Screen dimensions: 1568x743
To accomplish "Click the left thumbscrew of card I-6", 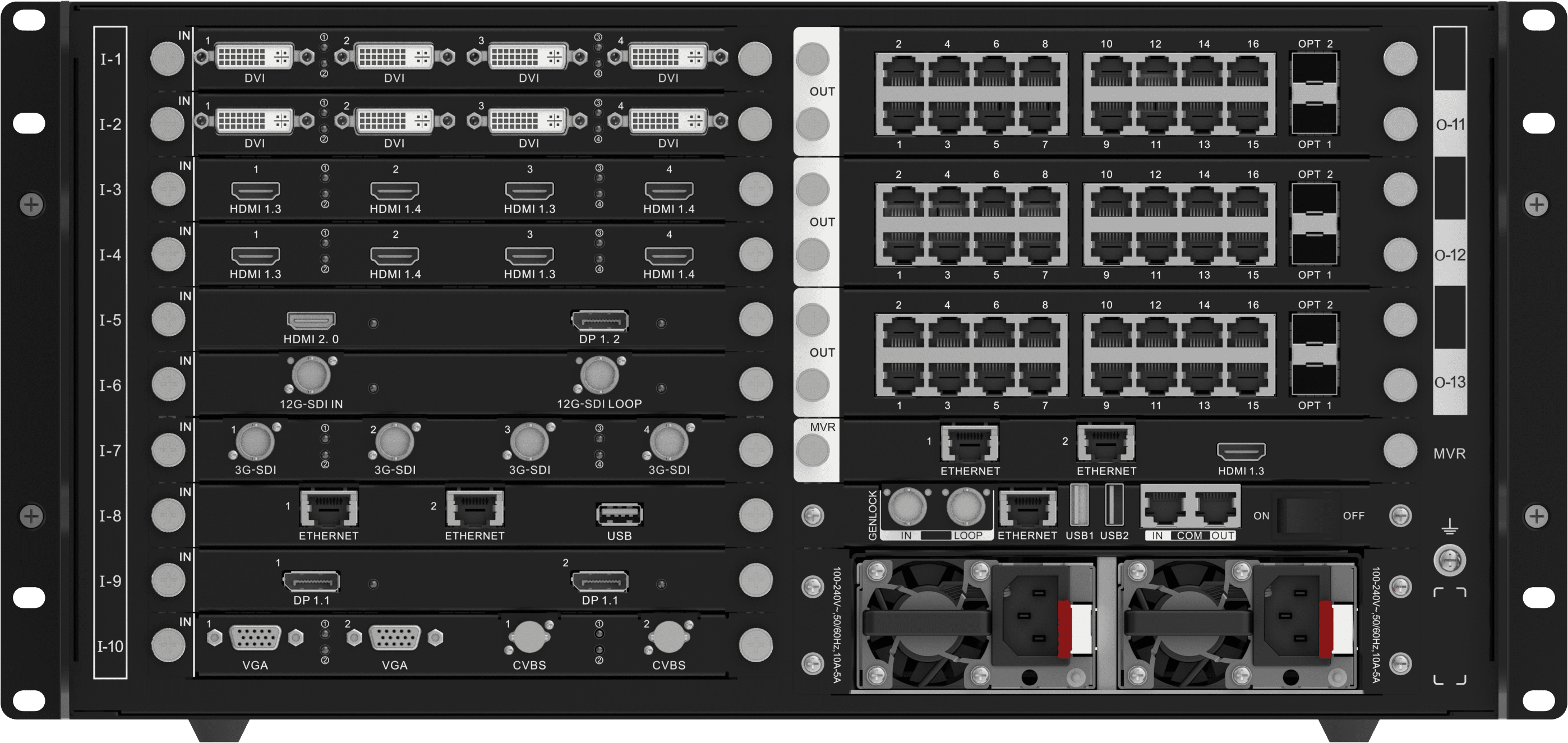I will [168, 385].
